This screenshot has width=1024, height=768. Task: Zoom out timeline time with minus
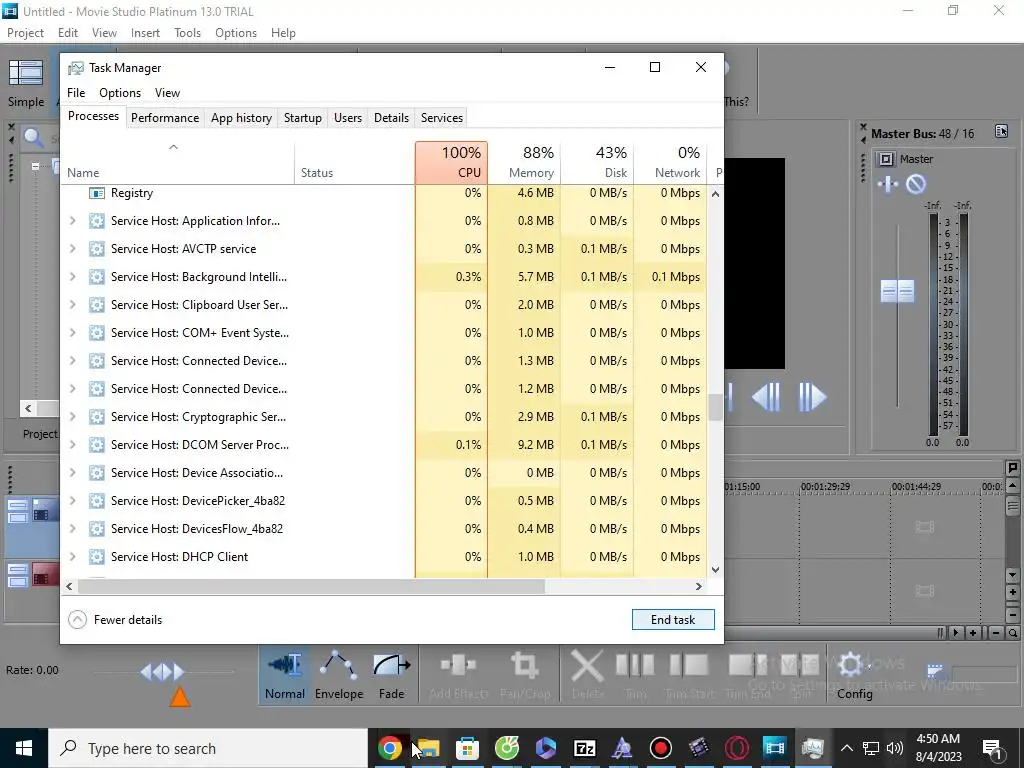click(x=995, y=633)
